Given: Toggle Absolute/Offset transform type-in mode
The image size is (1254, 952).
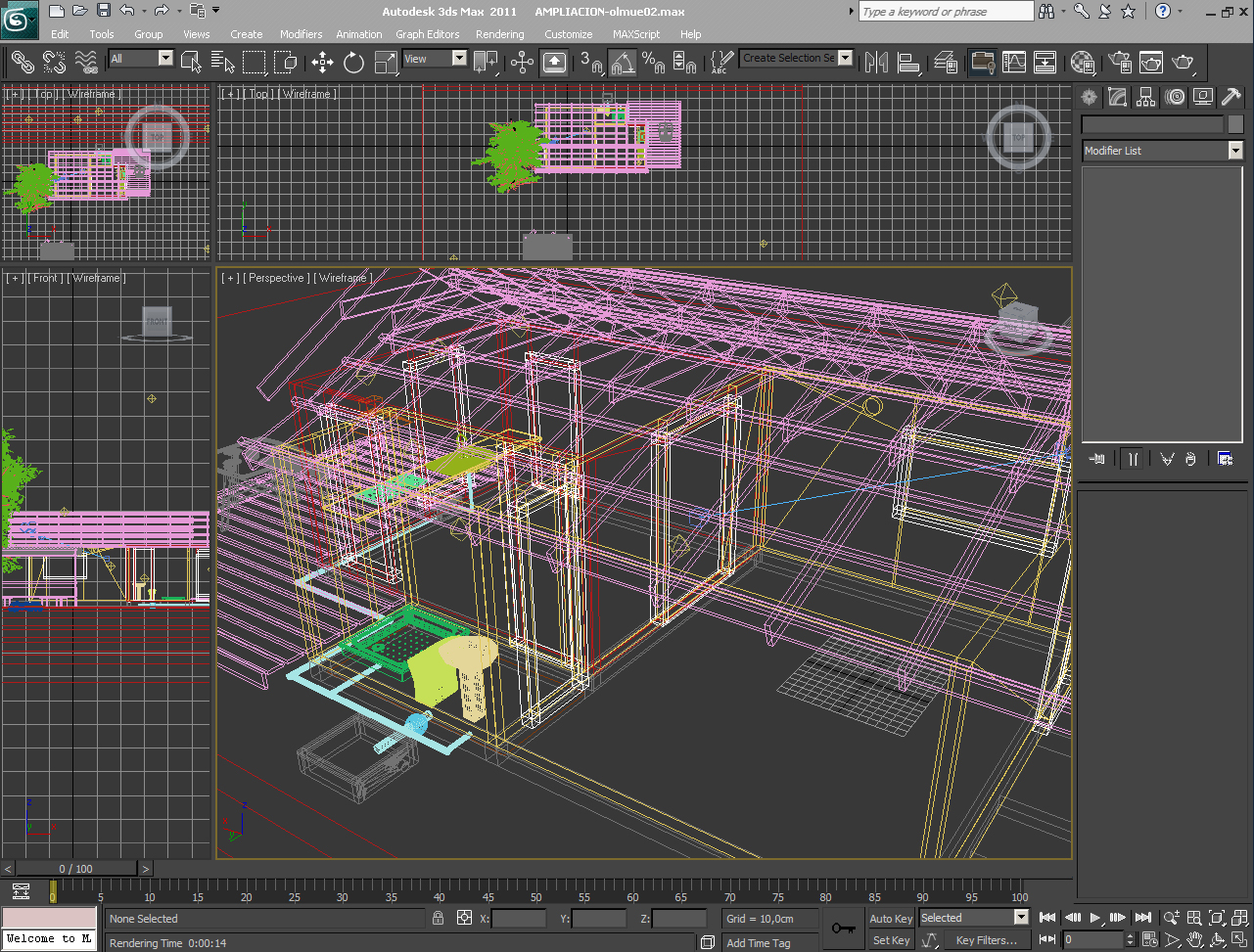Looking at the screenshot, I should (464, 918).
